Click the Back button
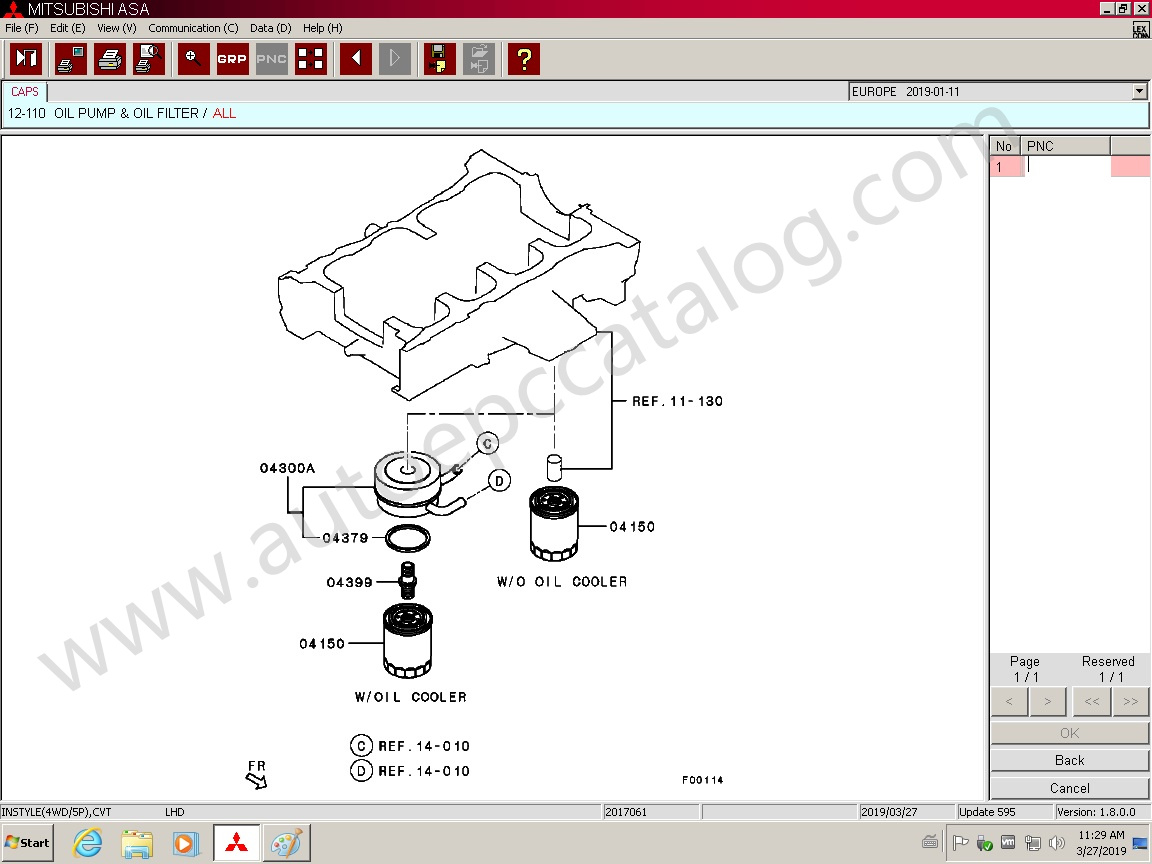The width and height of the screenshot is (1152, 864). (1070, 760)
